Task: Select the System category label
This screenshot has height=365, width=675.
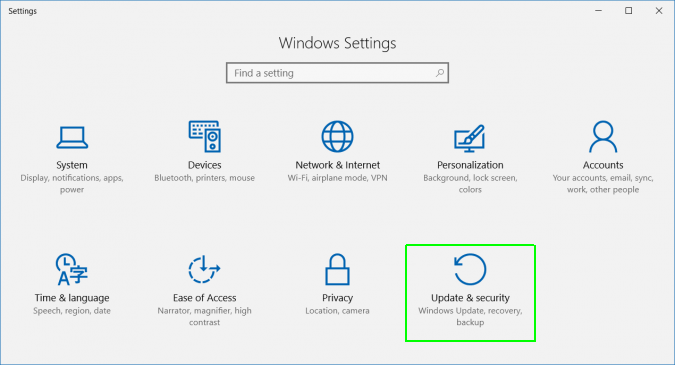Action: point(72,165)
